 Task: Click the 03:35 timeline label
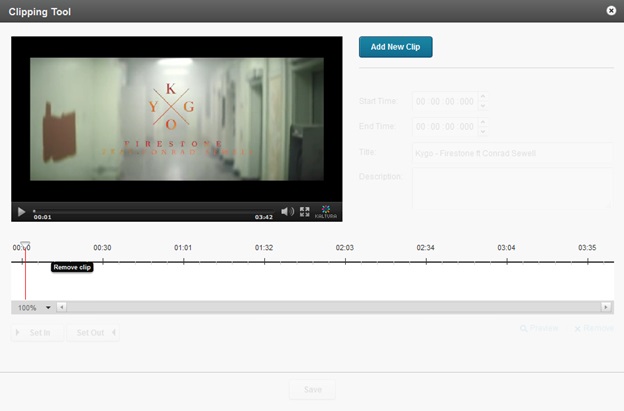[587, 247]
